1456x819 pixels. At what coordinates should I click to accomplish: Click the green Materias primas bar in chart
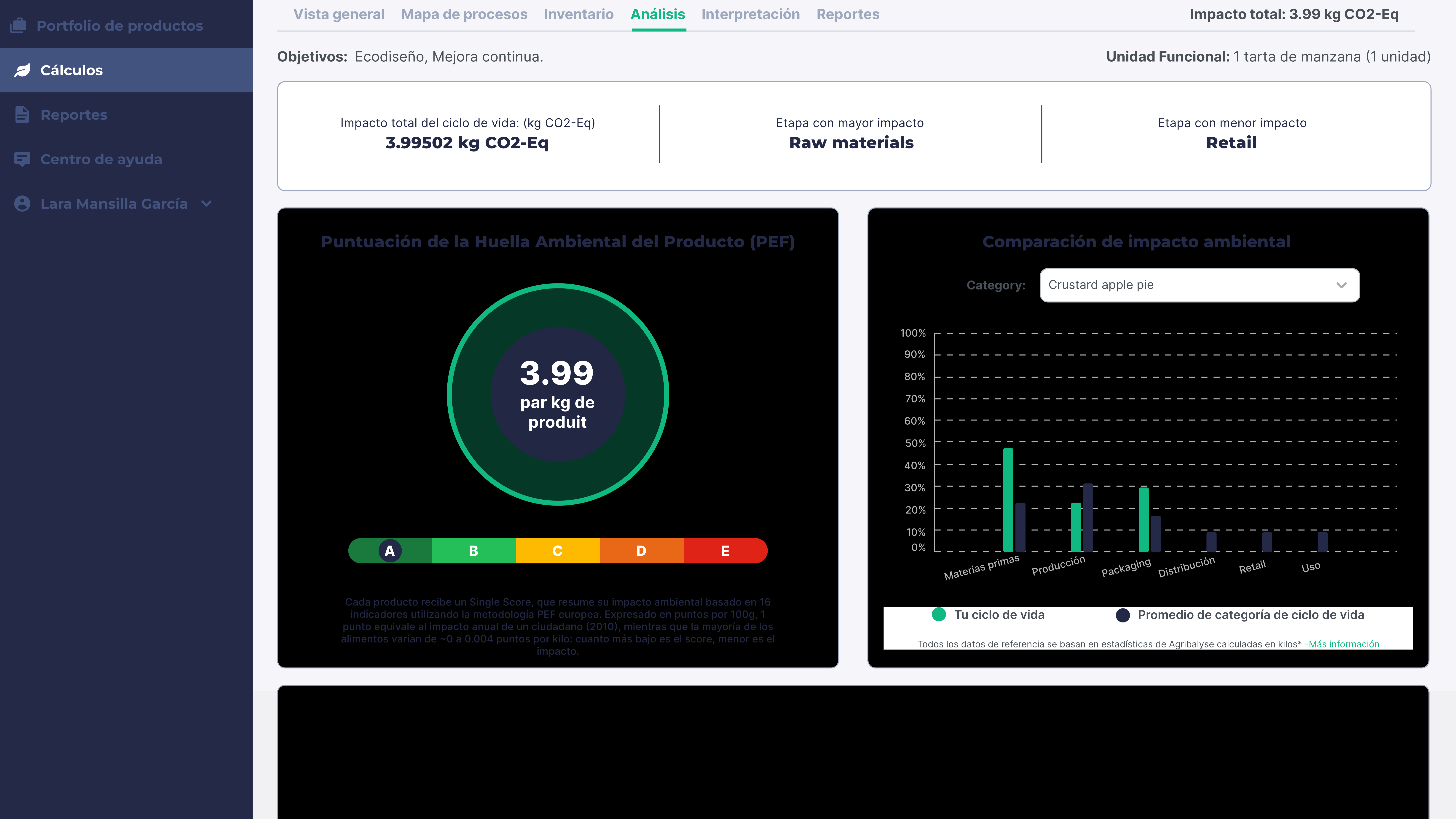[x=1008, y=500]
